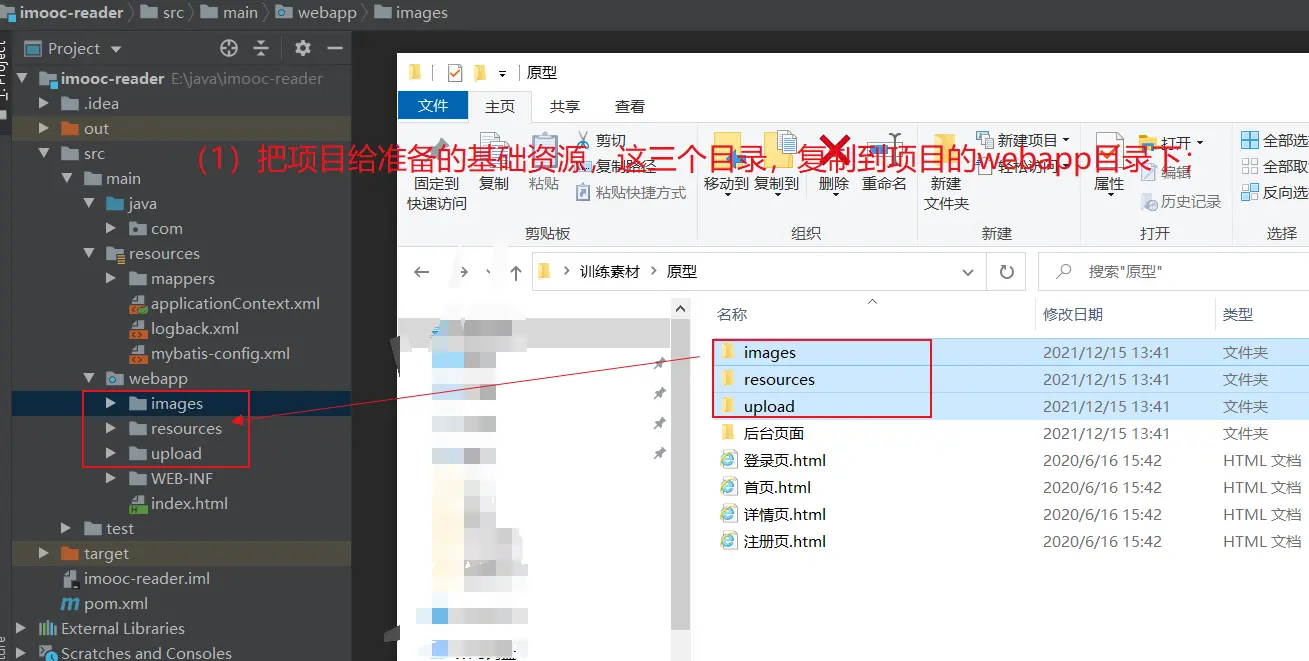
Task: Switch to the 共享 (Share) ribbon tab
Action: 565,106
